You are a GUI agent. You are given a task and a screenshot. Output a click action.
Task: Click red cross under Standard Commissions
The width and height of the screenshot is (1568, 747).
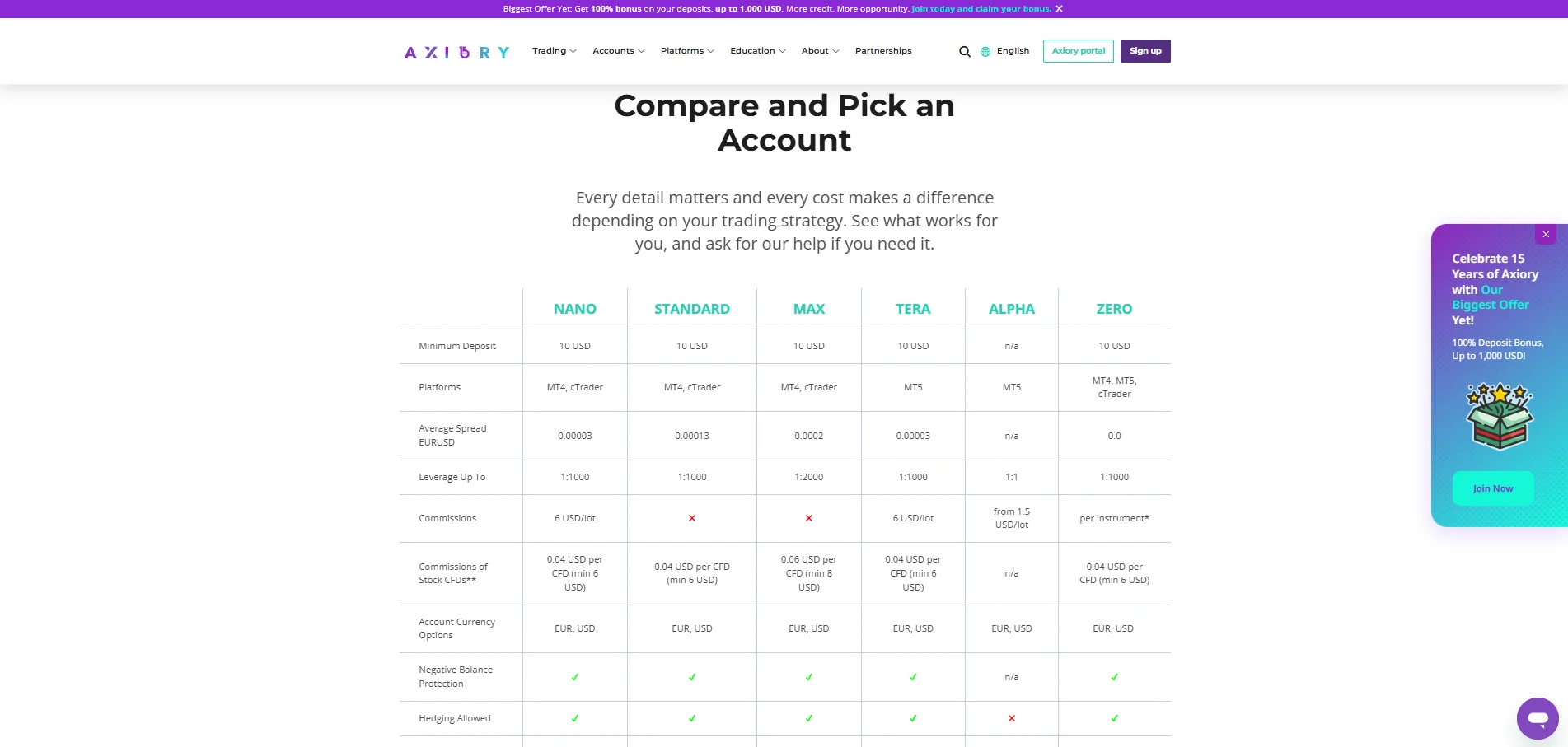[x=692, y=518]
